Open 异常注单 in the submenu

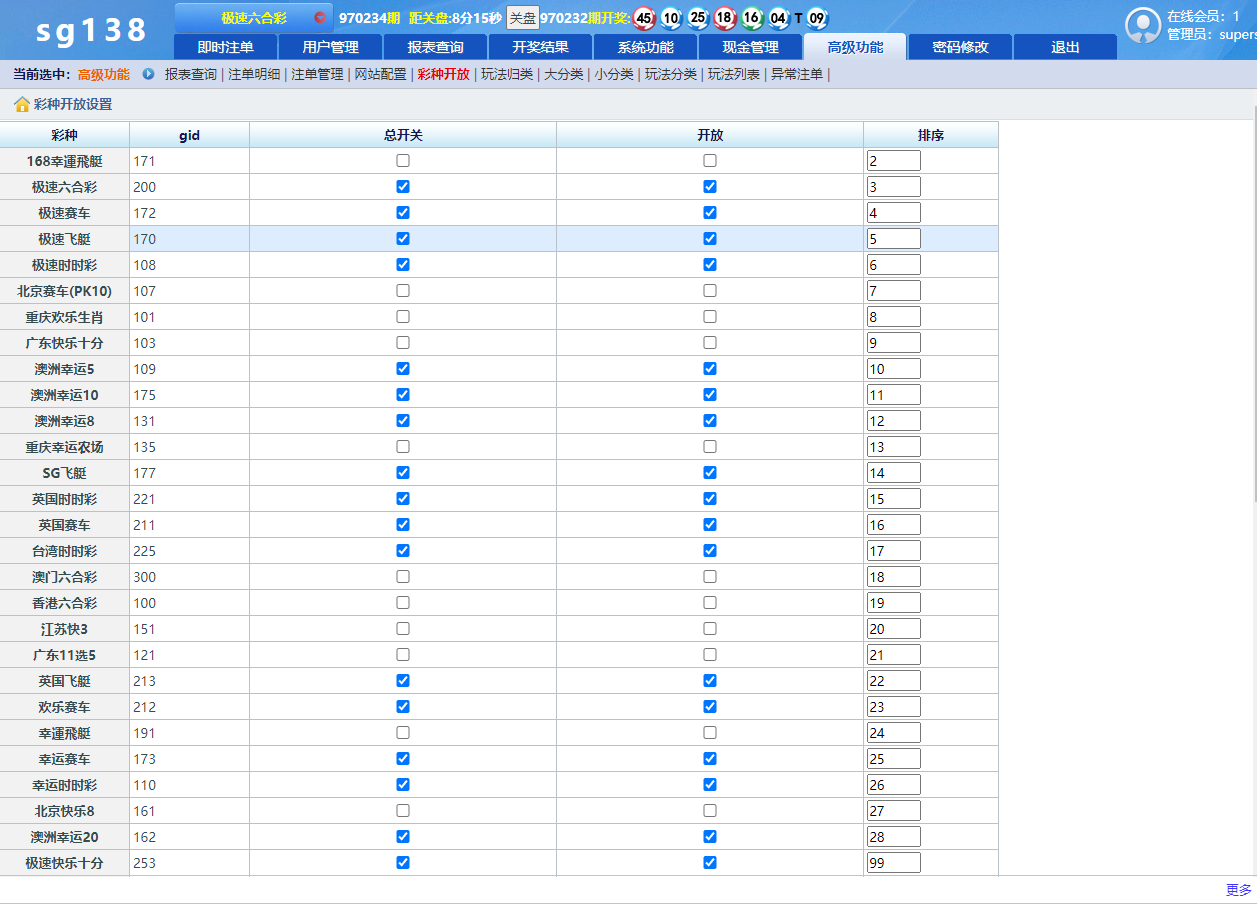pos(797,74)
